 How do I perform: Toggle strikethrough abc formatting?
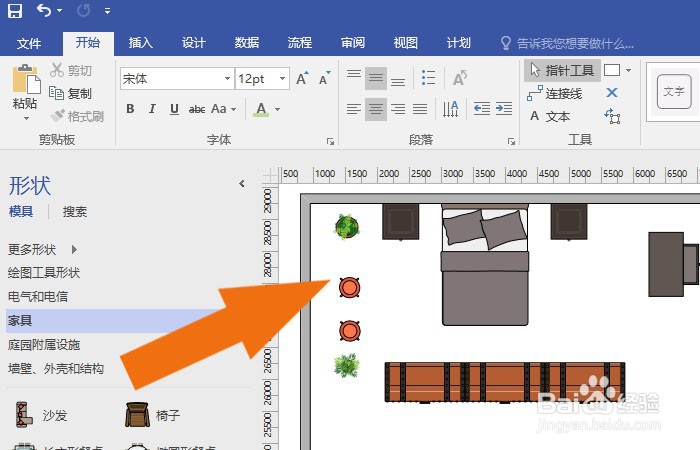coord(197,109)
